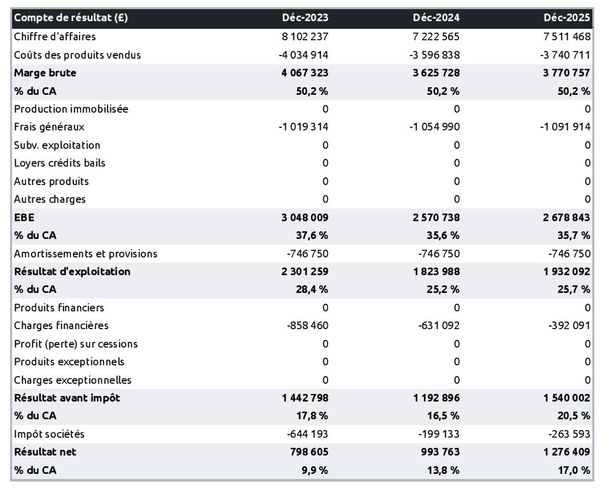Select the 'Marge brute' row label

pyautogui.click(x=45, y=73)
